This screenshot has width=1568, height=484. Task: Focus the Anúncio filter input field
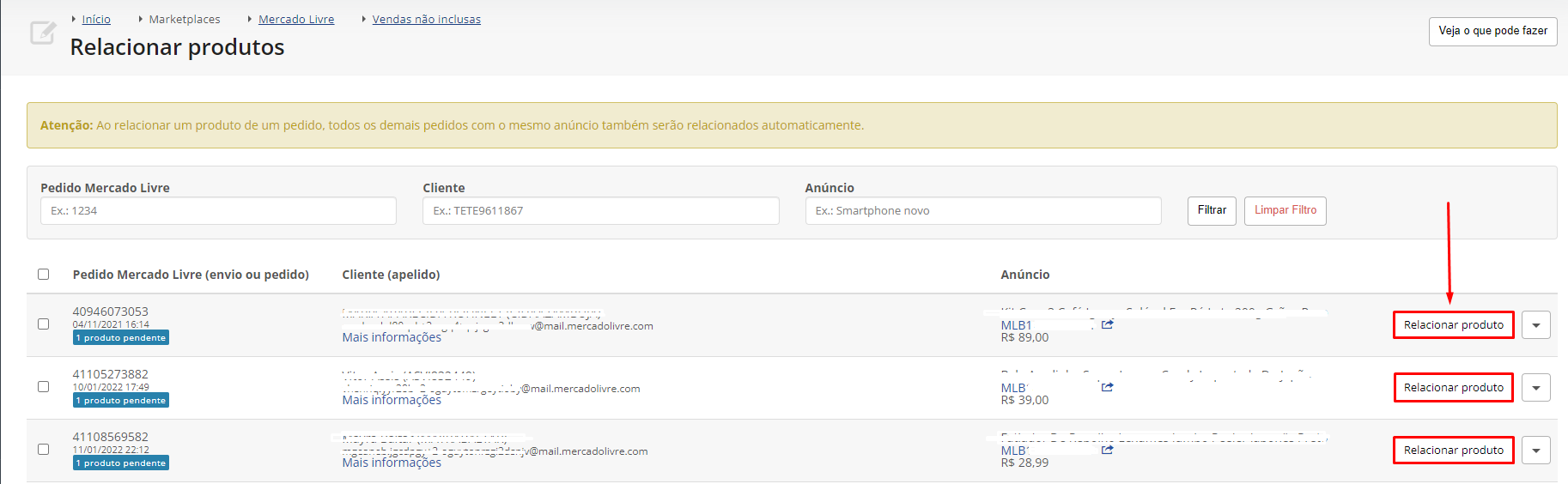click(x=983, y=211)
